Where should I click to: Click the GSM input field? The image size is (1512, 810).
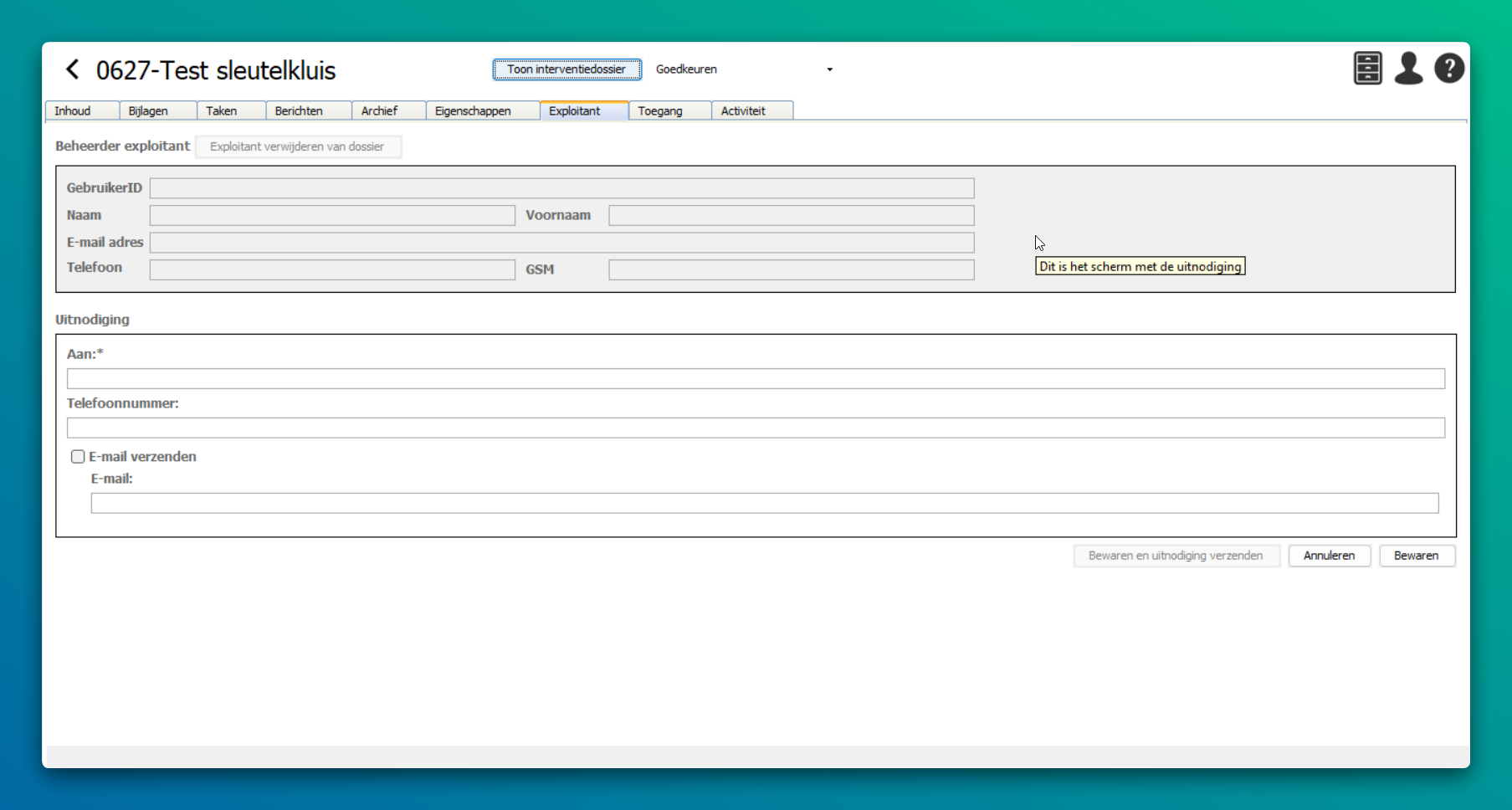792,269
